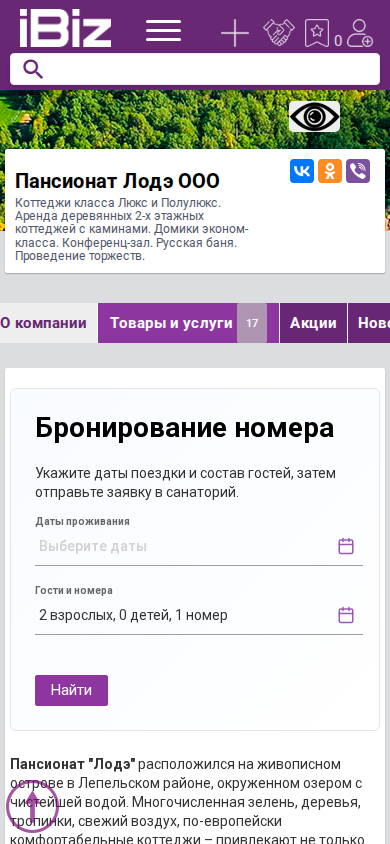This screenshot has width=390, height=844.
Task: Open the partially visible Новости tab
Action: click(x=370, y=323)
